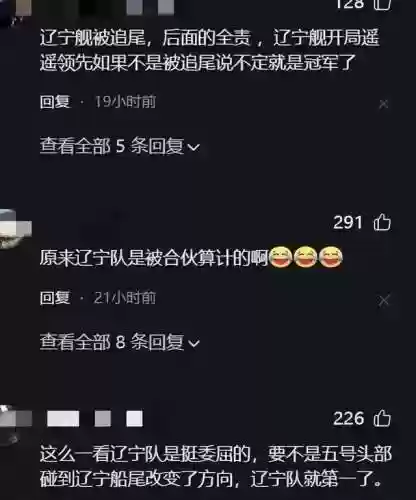Like the comment with 226 likes
The width and height of the screenshot is (416, 500).
click(382, 418)
